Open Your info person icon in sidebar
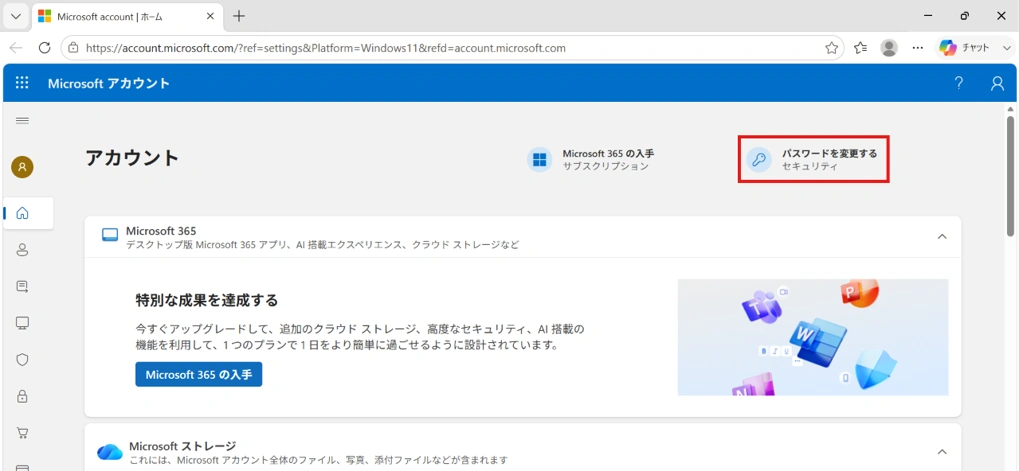The width and height of the screenshot is (1019, 471). [22, 249]
